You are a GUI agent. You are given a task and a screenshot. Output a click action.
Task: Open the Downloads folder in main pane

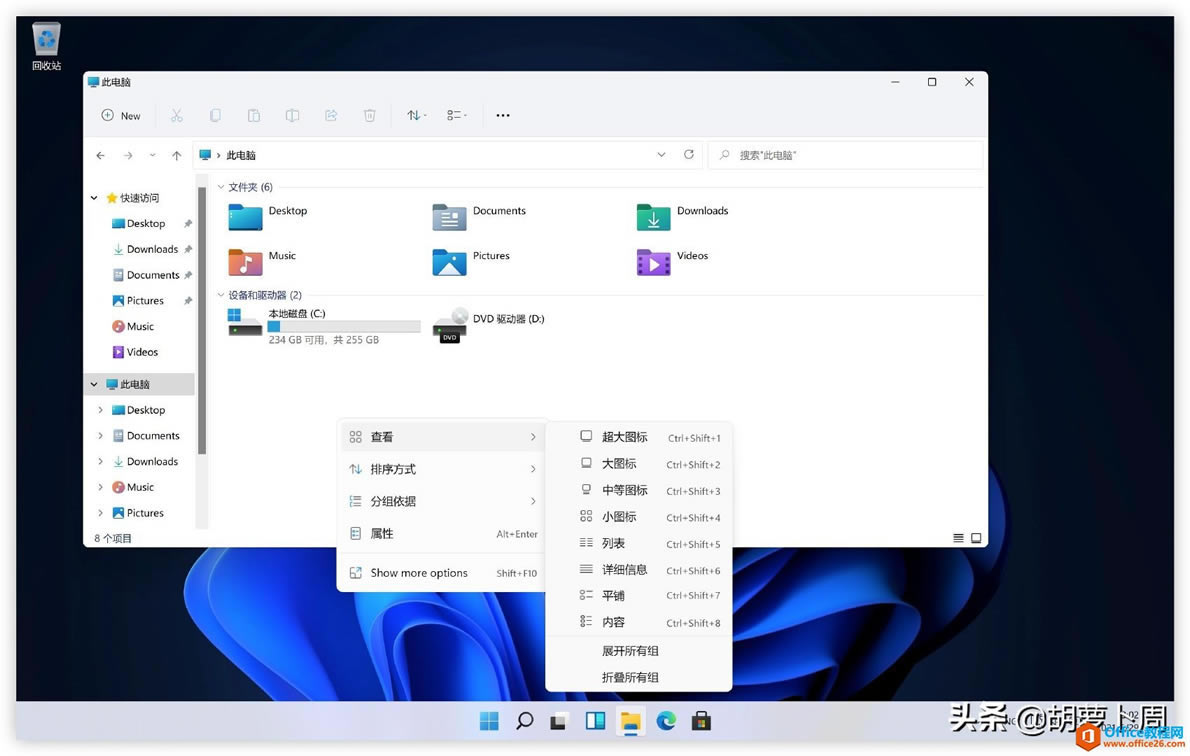point(682,216)
